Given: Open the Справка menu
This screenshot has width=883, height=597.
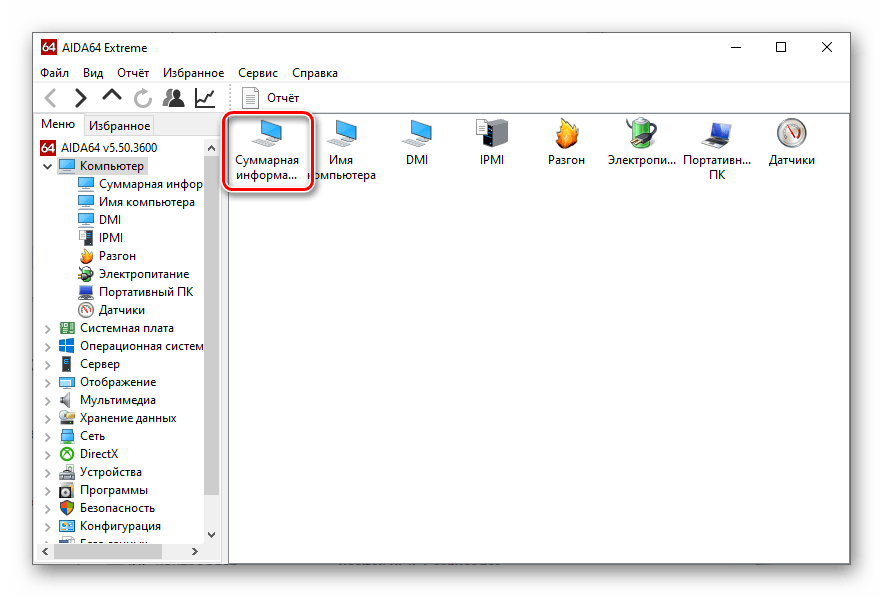Looking at the screenshot, I should 315,73.
